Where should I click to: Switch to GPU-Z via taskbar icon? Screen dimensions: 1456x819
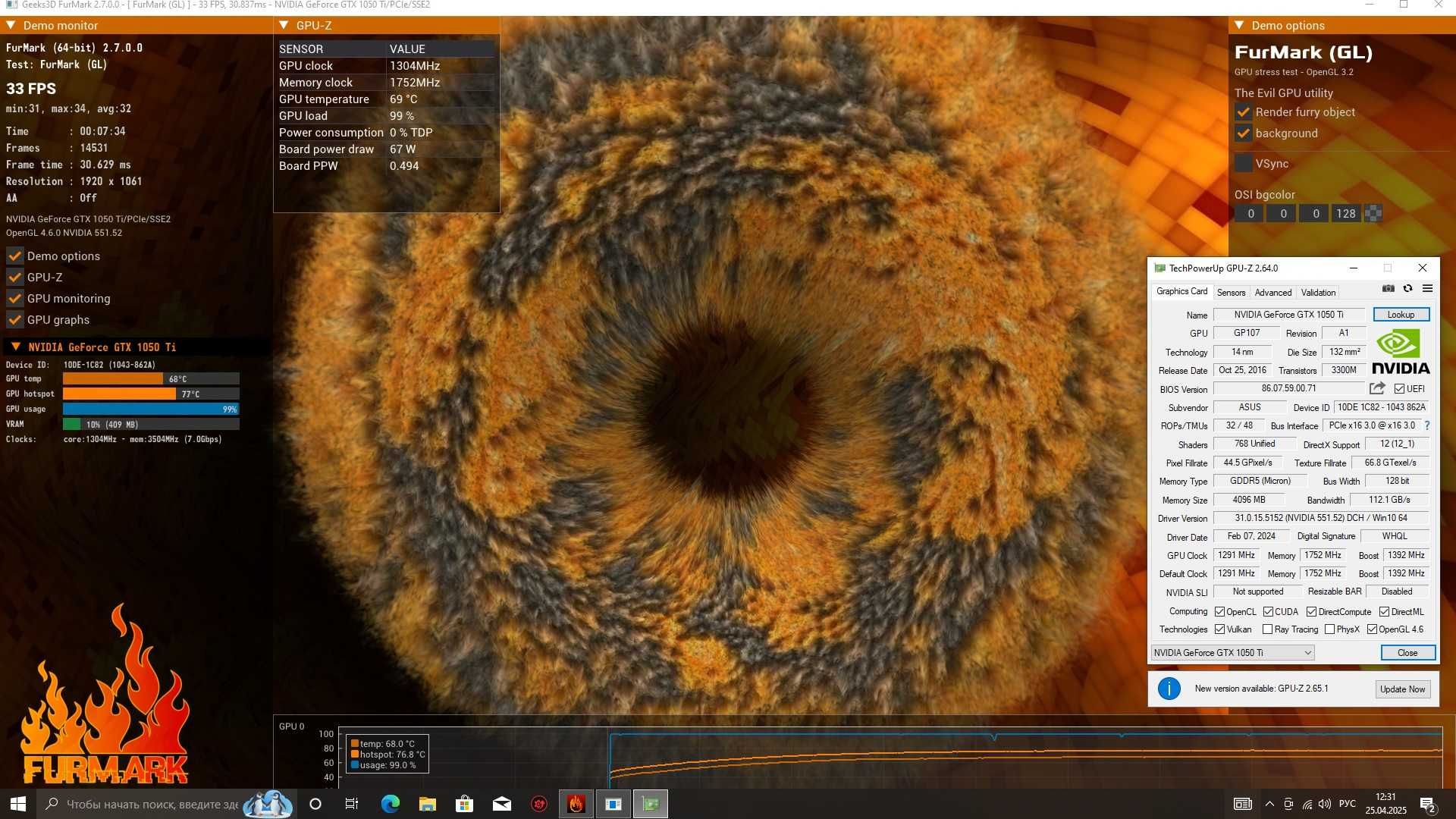tap(651, 804)
